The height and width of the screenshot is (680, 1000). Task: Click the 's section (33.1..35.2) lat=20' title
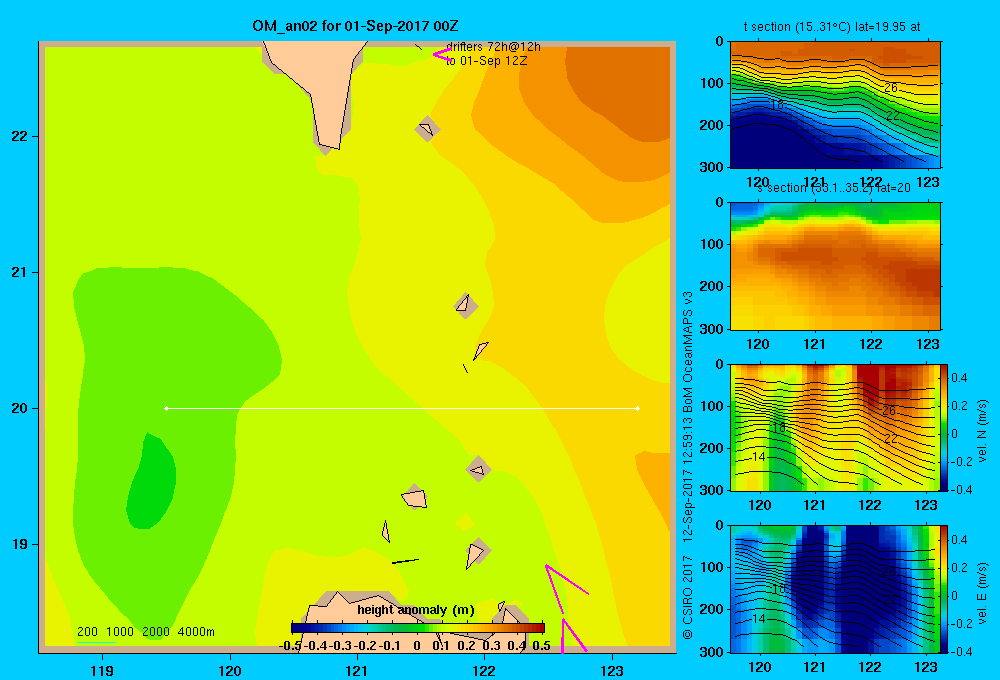click(x=834, y=188)
